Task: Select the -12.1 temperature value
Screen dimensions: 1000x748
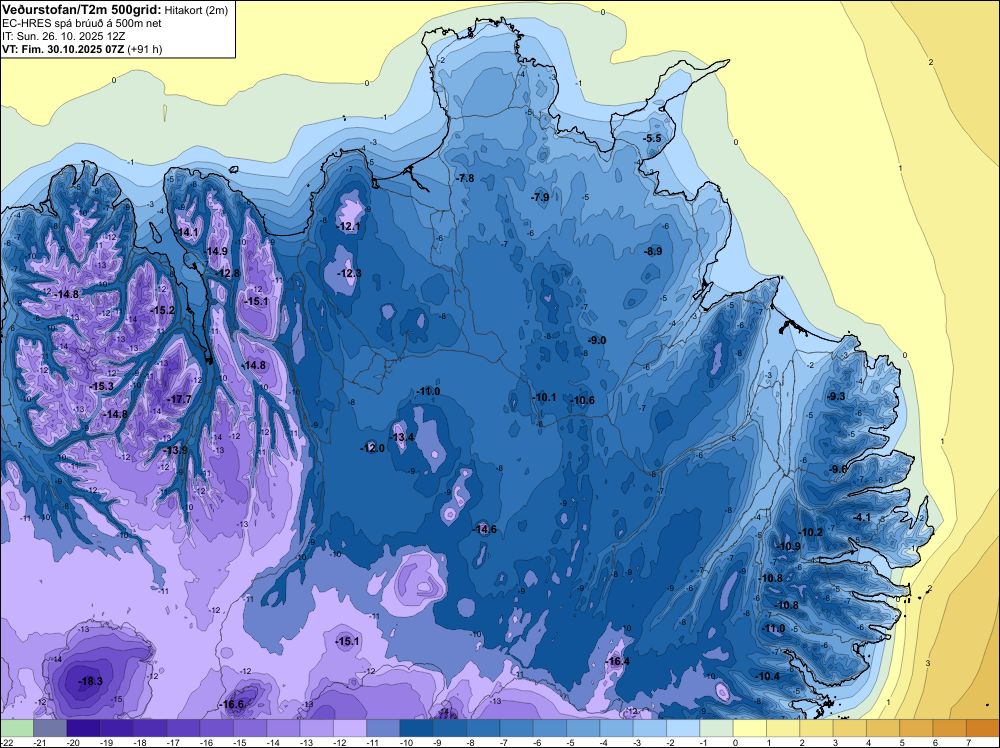Action: tap(349, 226)
